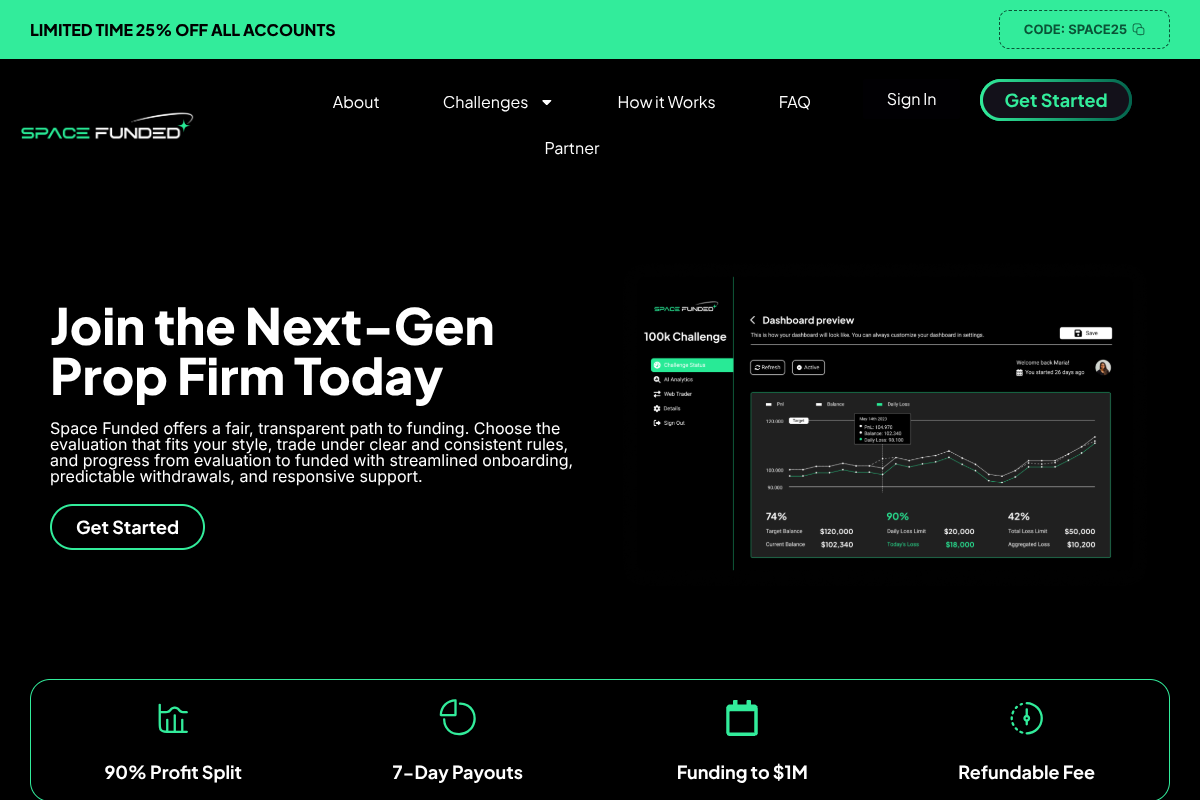This screenshot has height=800, width=1200.
Task: Click Sign In link
Action: point(911,99)
